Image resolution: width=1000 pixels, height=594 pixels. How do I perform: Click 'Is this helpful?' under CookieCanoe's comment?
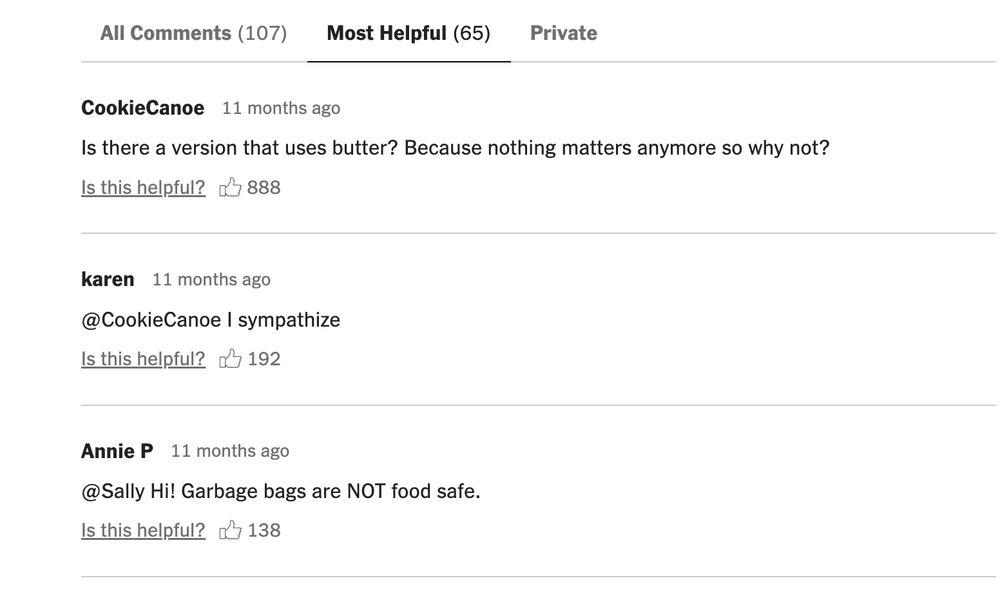(x=143, y=187)
